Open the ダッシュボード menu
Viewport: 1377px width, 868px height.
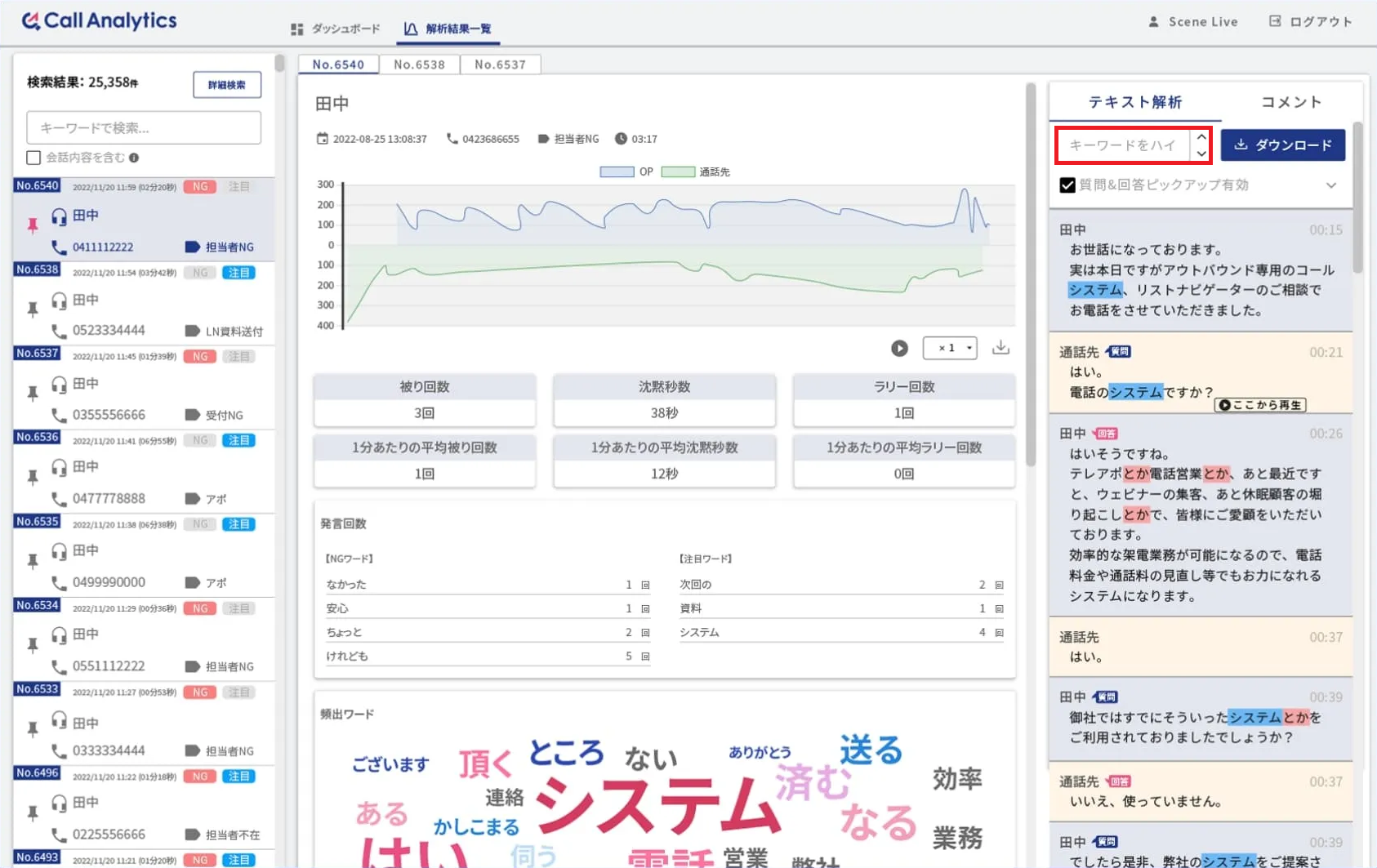coord(336,29)
